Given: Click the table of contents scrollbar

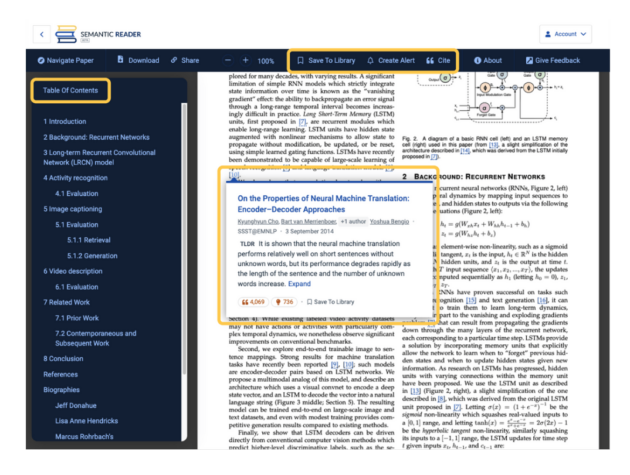Looking at the screenshot, I should (x=184, y=239).
